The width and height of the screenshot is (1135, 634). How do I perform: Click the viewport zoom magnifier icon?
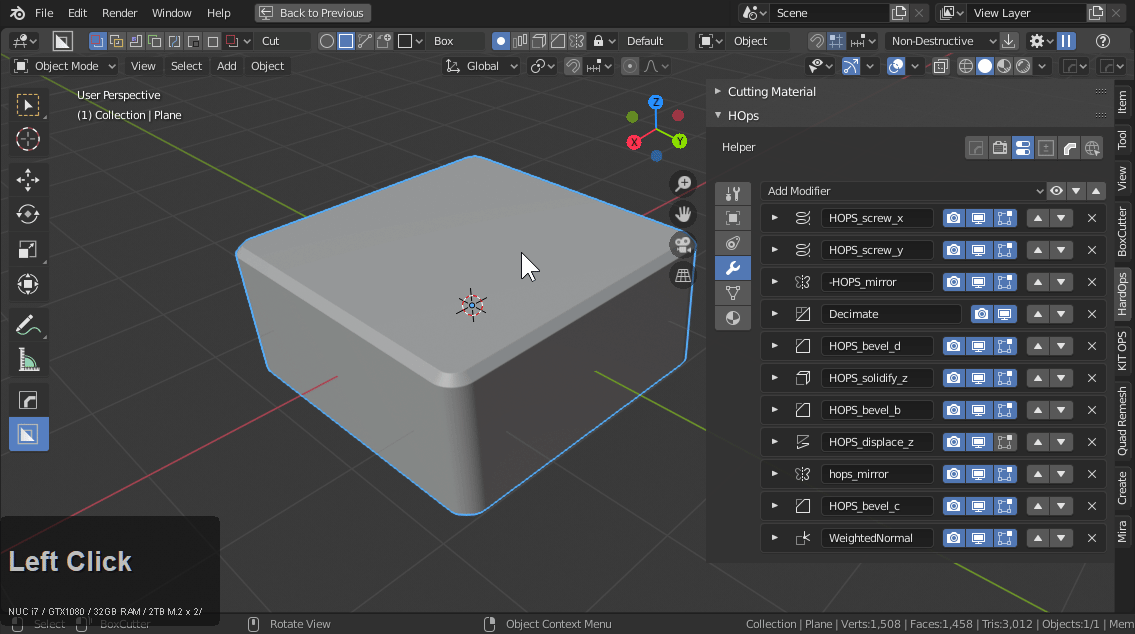coord(682,183)
